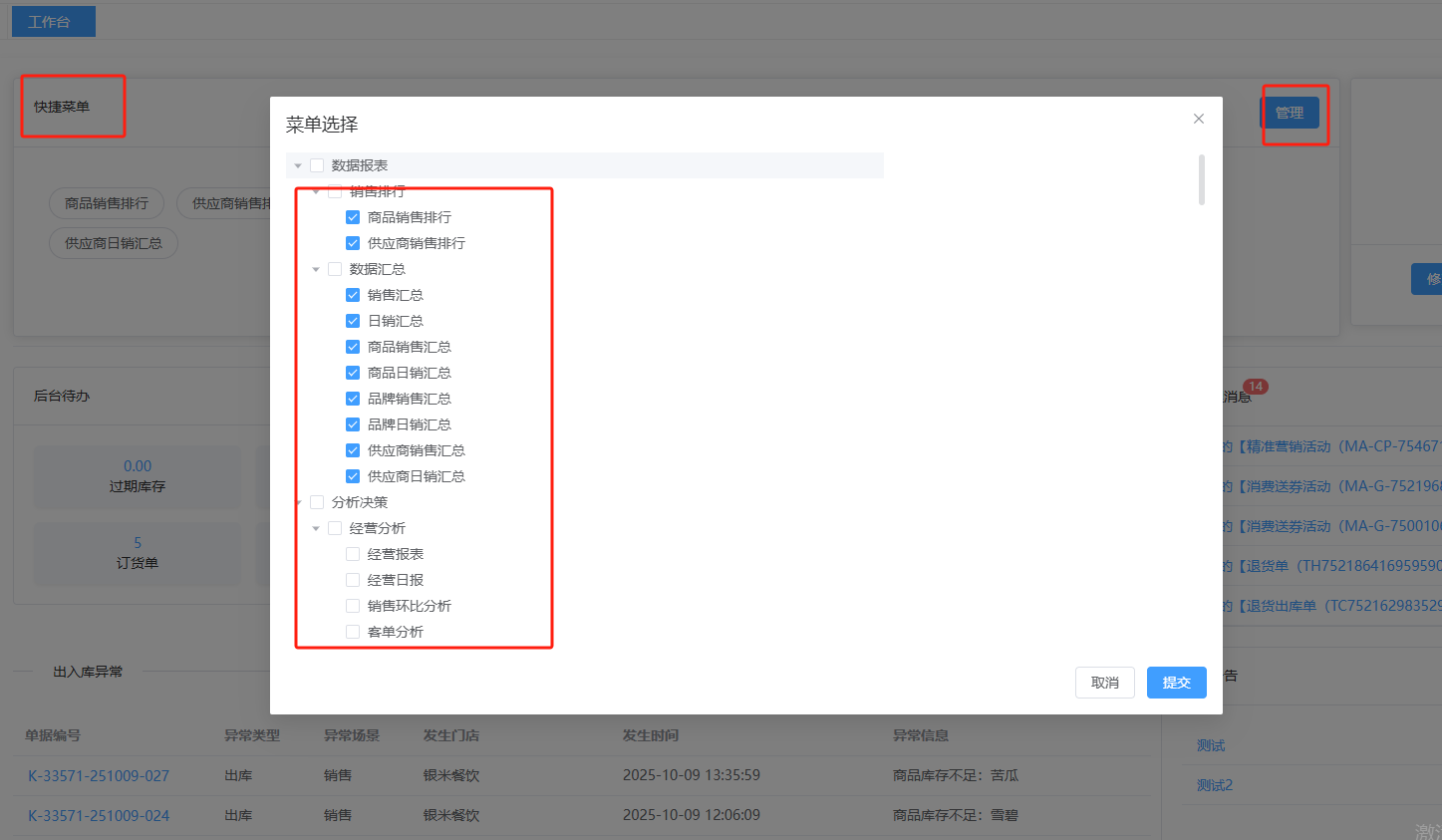Check the 经营报表 checkbox
This screenshot has height=840, width=1442.
(353, 554)
